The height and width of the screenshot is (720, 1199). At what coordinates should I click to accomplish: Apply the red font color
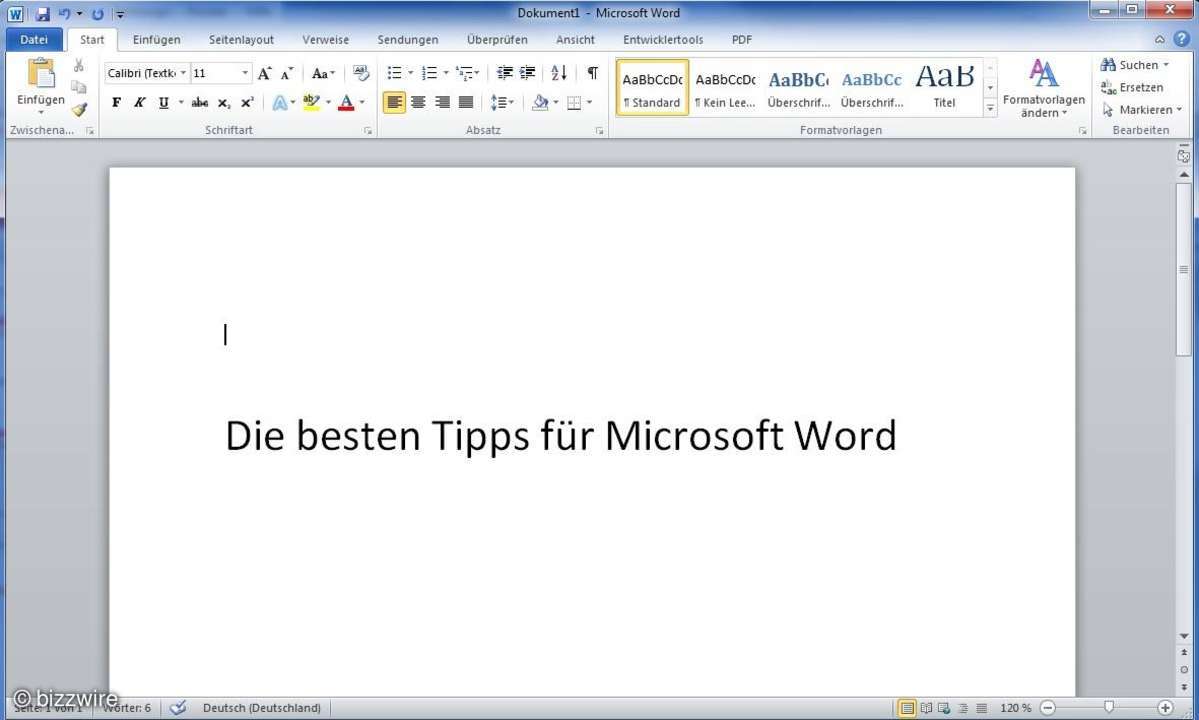click(346, 102)
